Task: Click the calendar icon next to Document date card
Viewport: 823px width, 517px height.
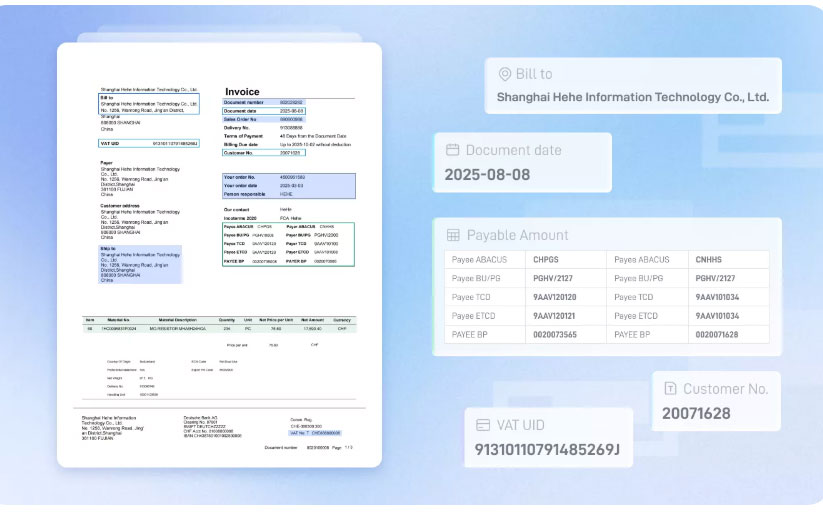Action: [x=452, y=150]
